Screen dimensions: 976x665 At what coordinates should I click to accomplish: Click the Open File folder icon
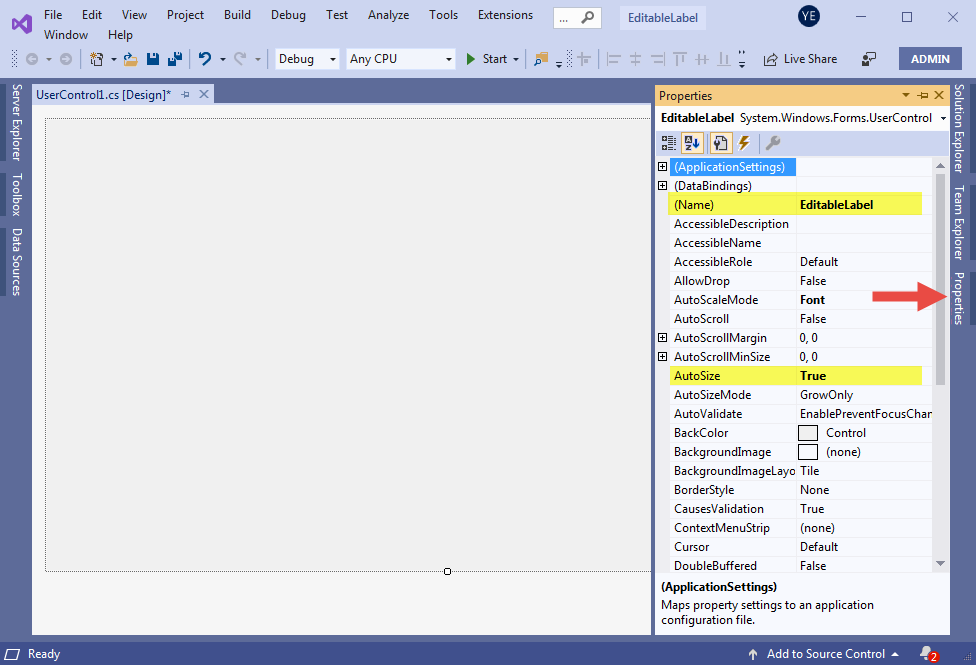pos(130,59)
